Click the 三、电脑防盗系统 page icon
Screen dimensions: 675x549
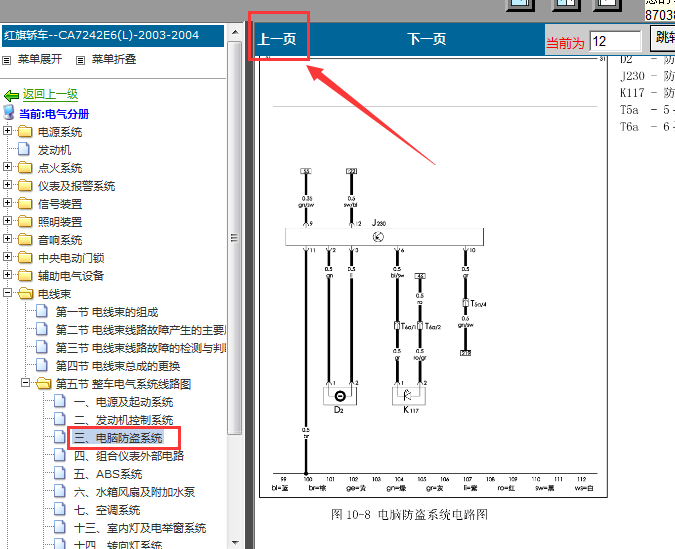60,437
